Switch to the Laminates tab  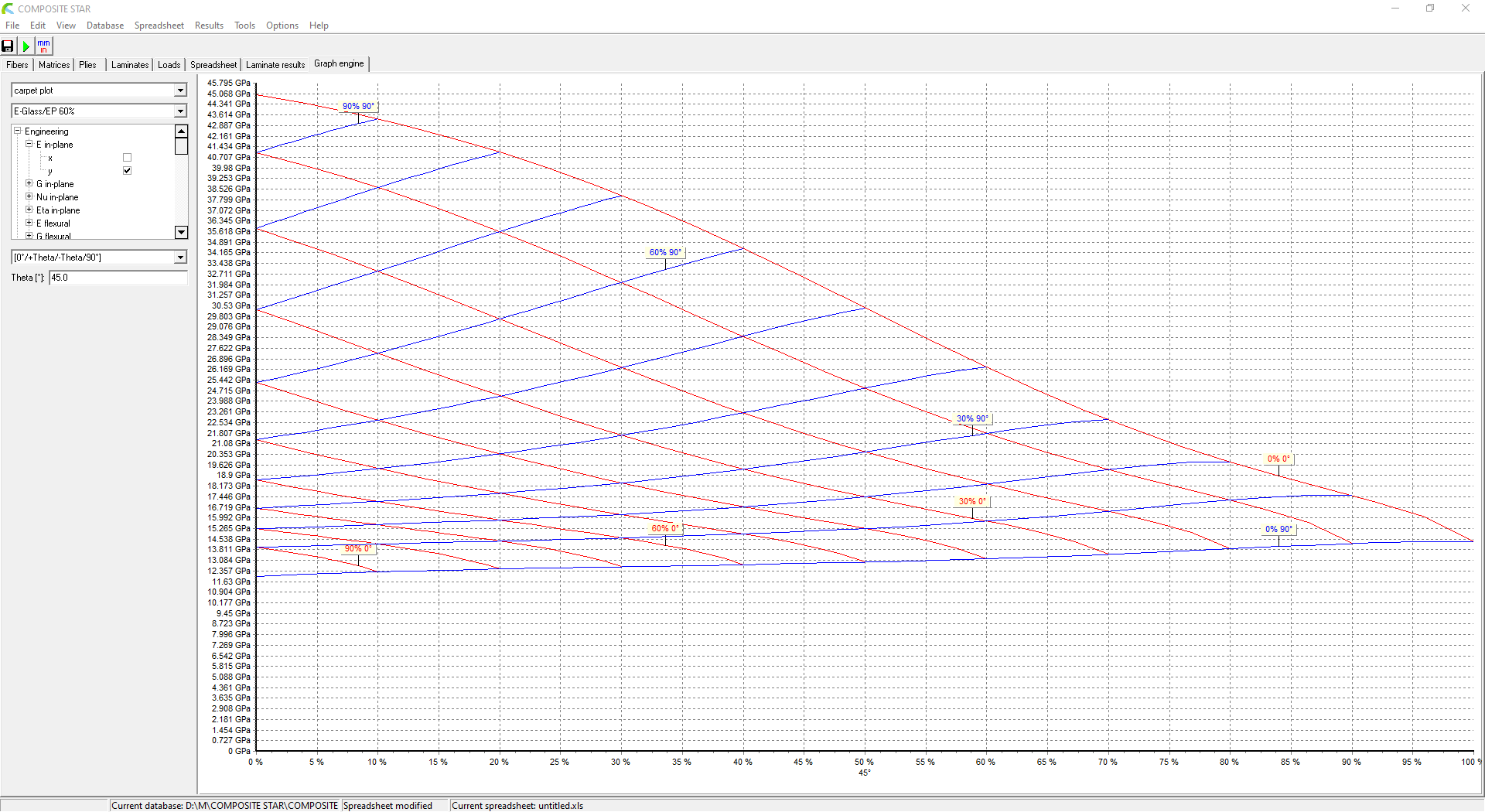point(129,65)
